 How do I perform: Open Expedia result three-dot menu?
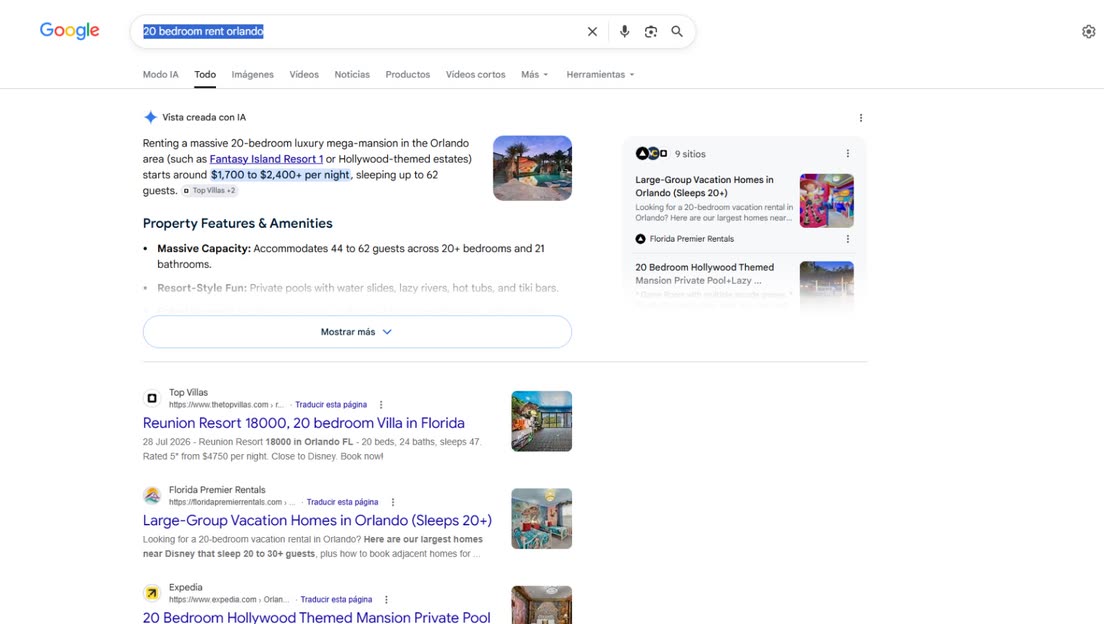(386, 599)
